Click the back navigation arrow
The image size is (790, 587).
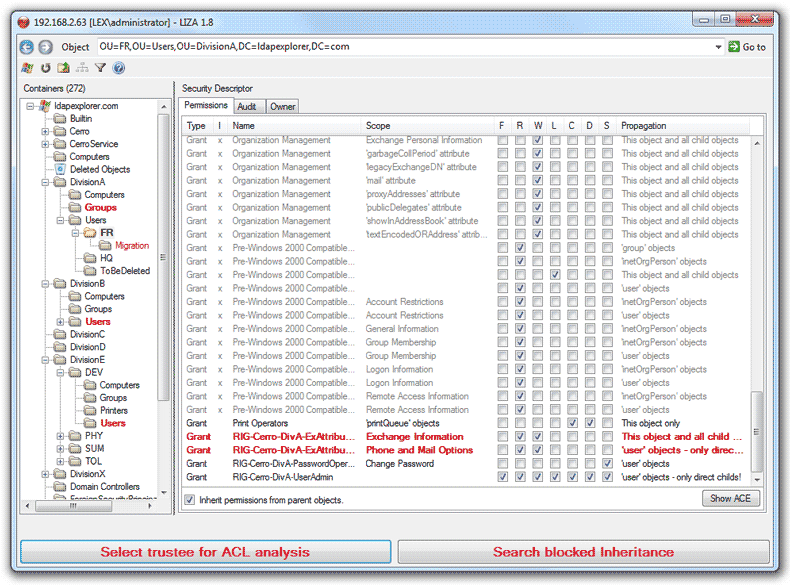(x=27, y=47)
